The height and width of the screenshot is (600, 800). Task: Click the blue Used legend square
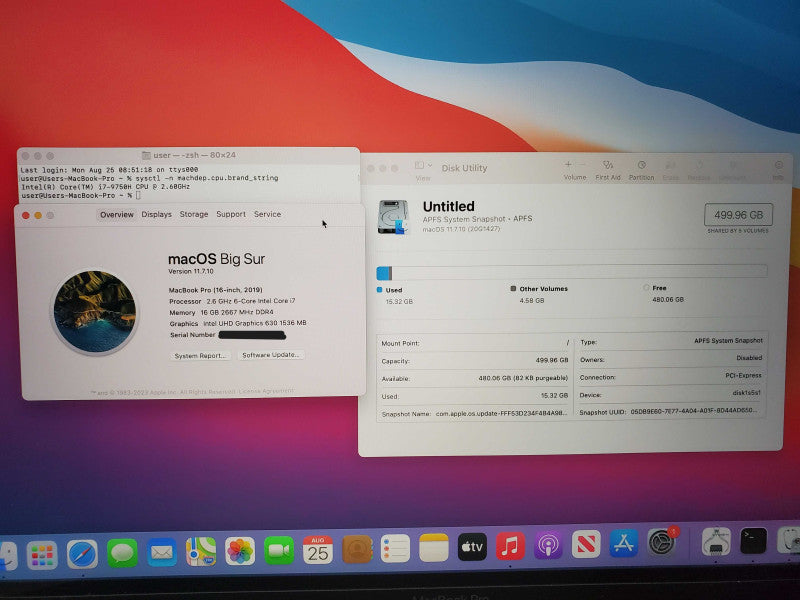379,290
